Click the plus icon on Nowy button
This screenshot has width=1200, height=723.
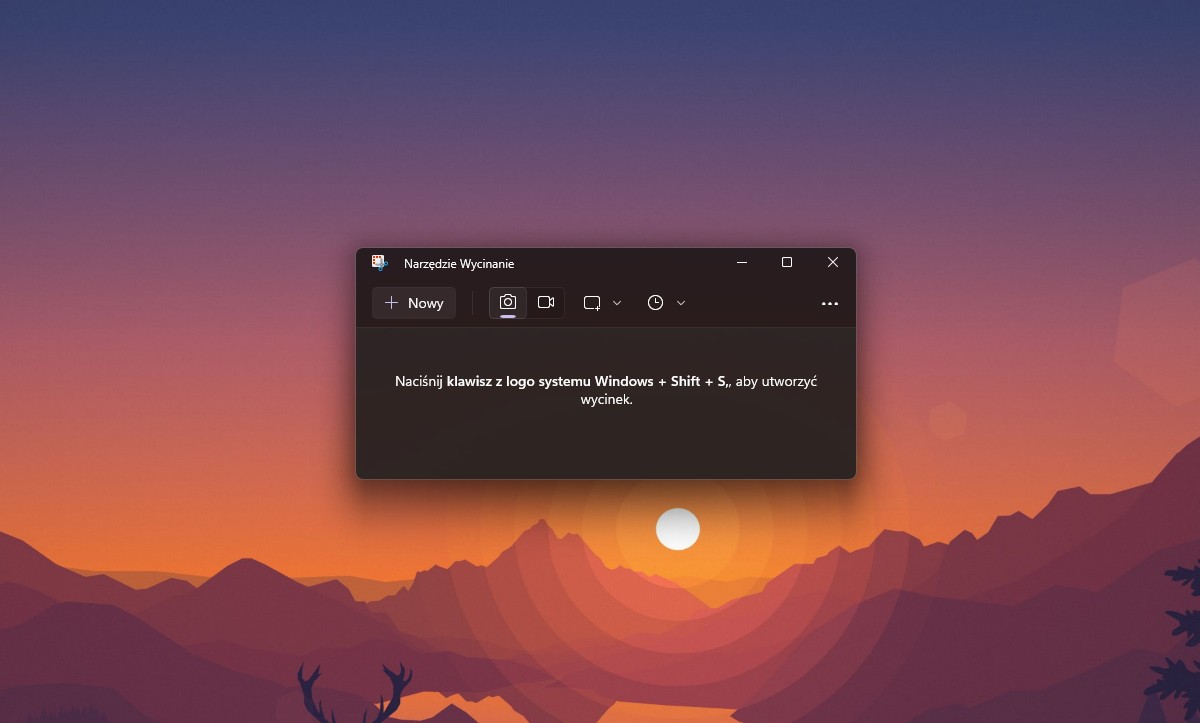coord(391,303)
